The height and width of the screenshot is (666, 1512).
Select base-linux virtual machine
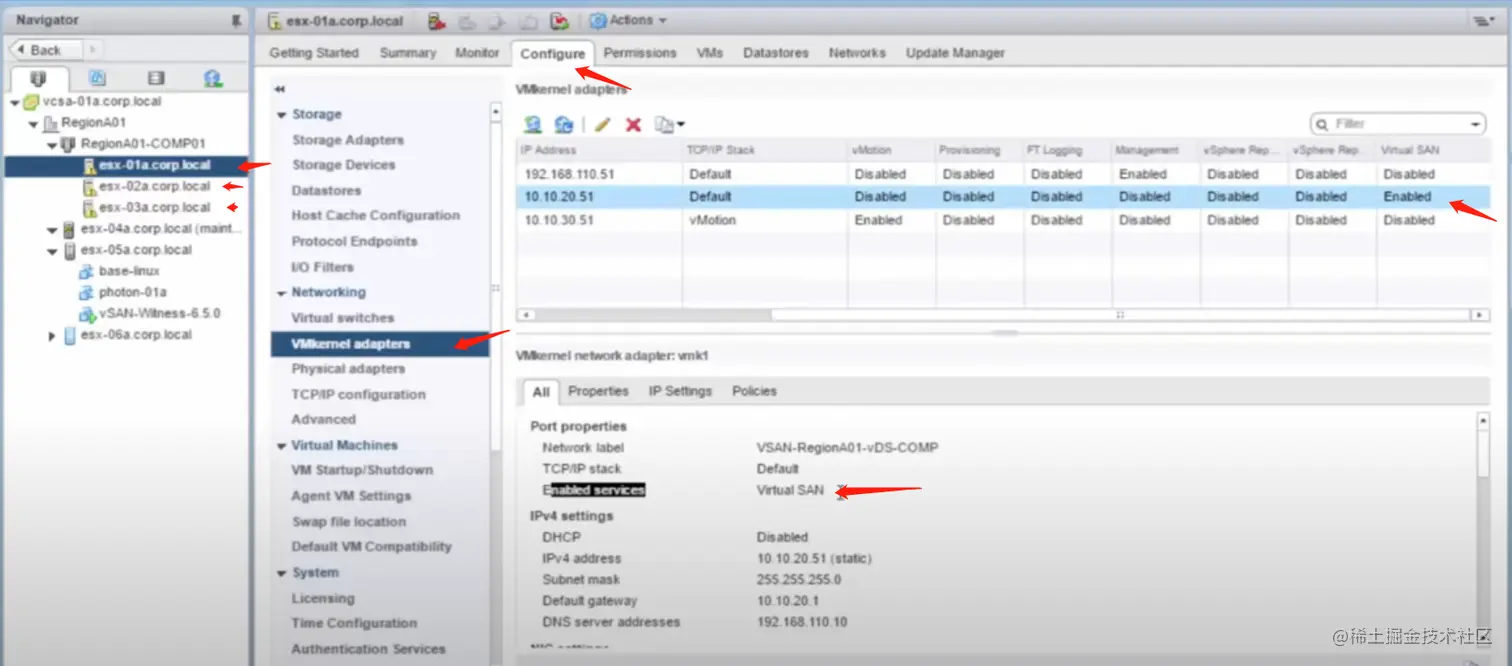129,271
